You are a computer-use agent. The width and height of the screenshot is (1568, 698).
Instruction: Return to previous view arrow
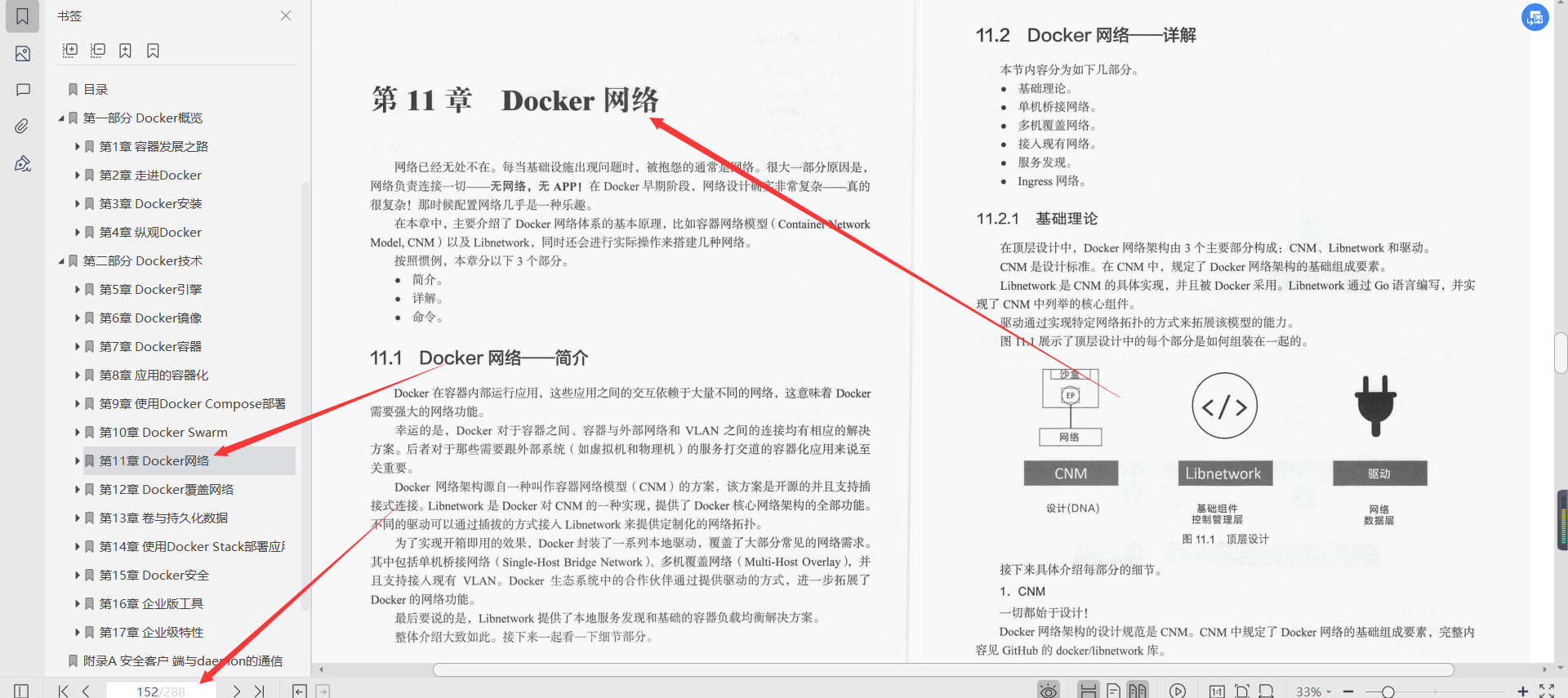click(x=300, y=691)
